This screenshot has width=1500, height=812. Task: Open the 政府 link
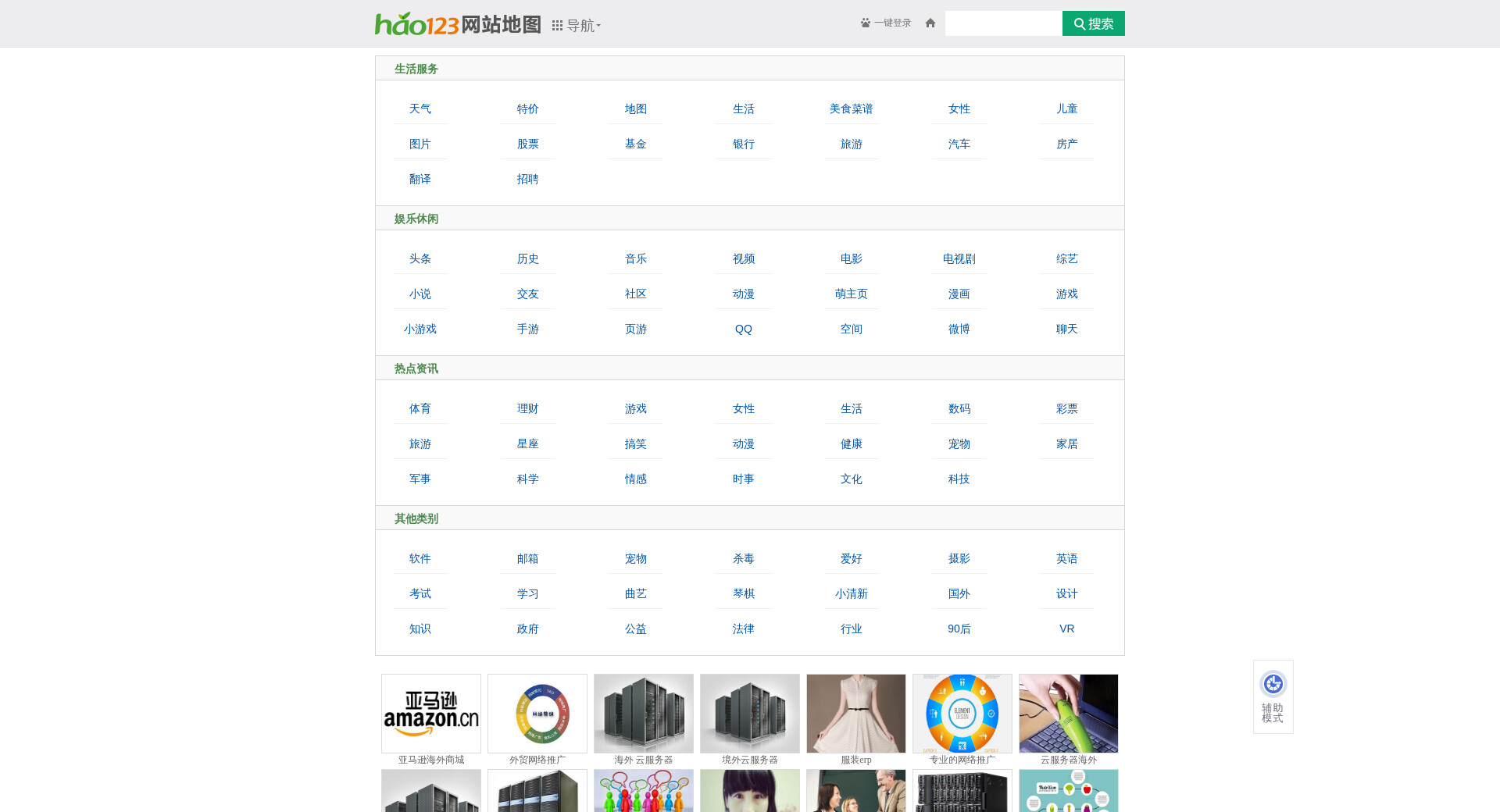point(528,629)
